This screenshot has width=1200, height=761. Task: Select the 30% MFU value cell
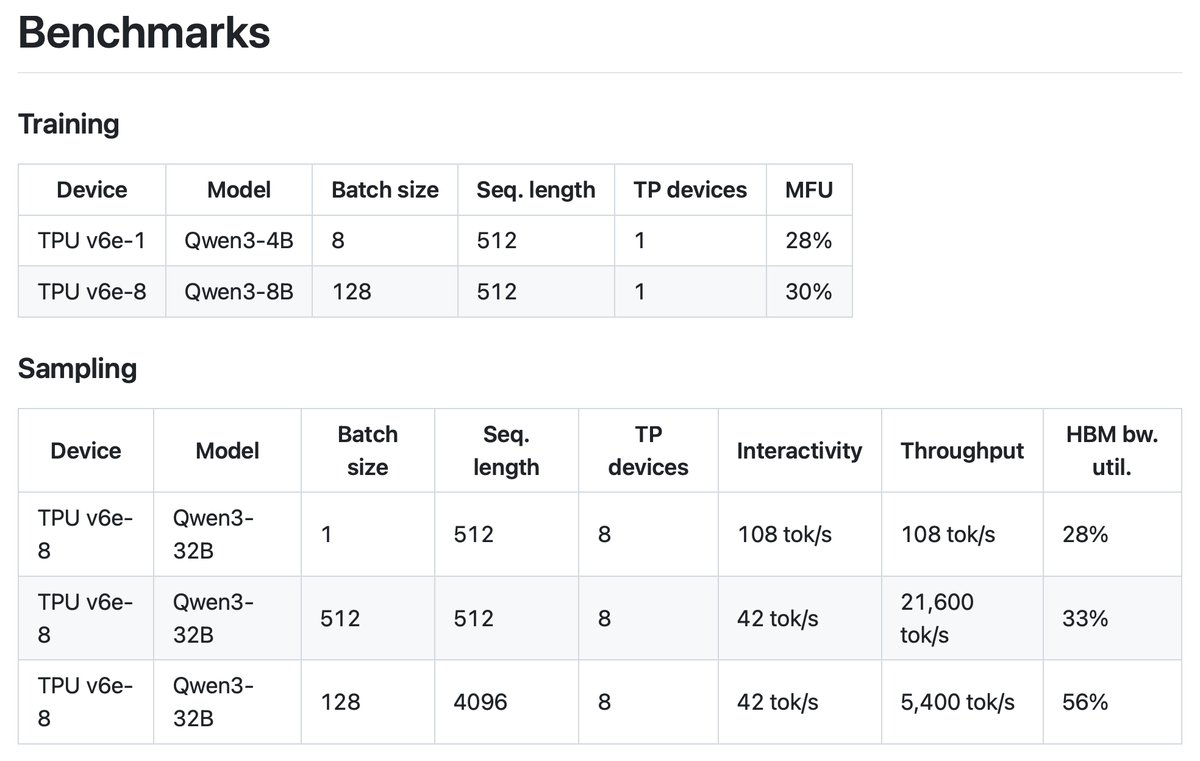[808, 292]
